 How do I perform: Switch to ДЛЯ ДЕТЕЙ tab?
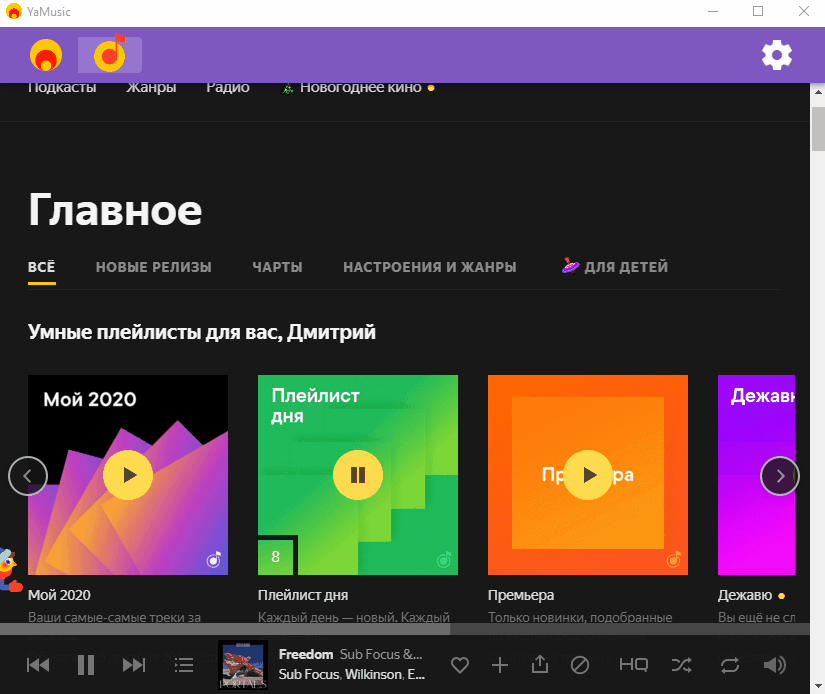tap(615, 267)
